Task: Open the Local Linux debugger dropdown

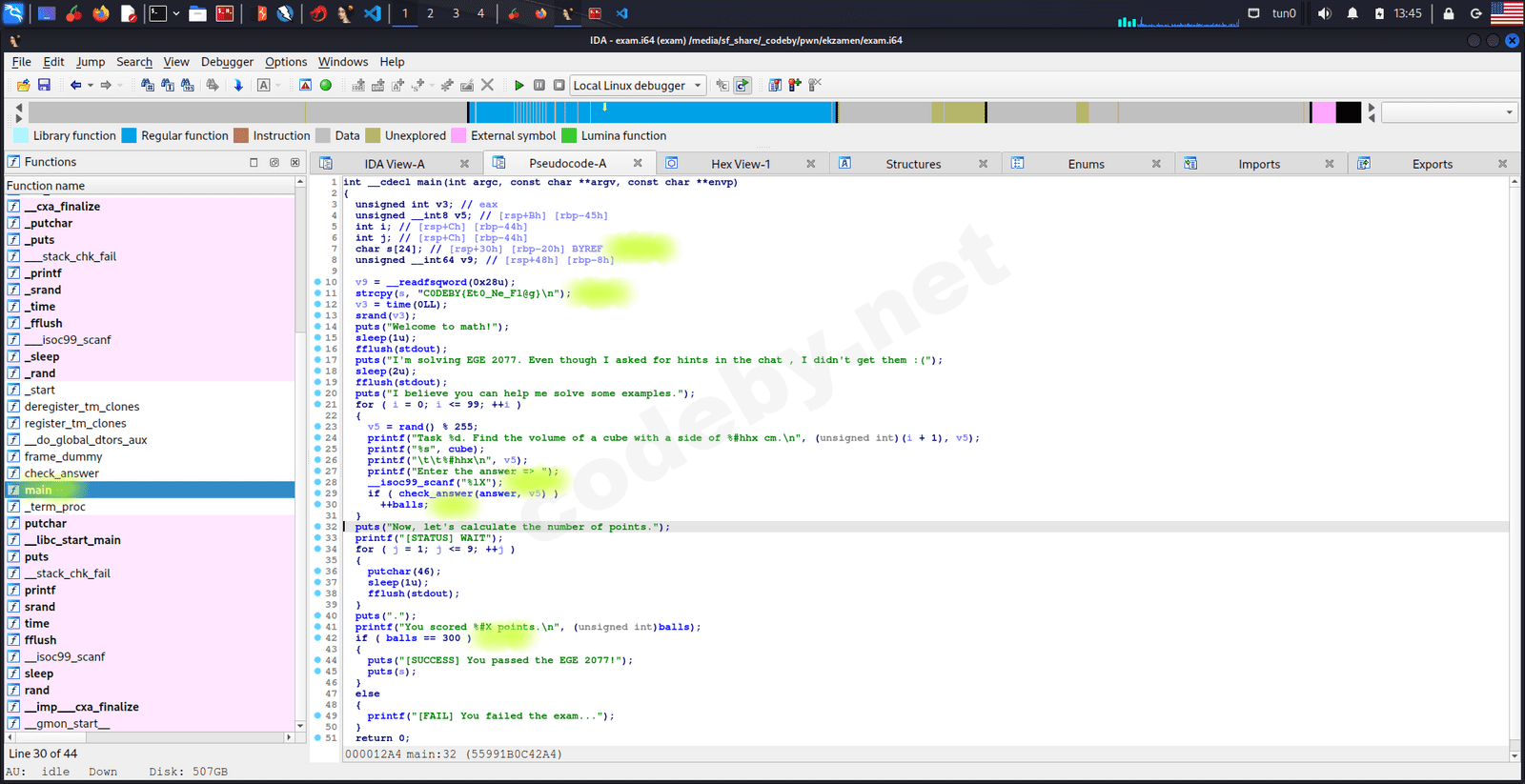Action: pos(697,86)
